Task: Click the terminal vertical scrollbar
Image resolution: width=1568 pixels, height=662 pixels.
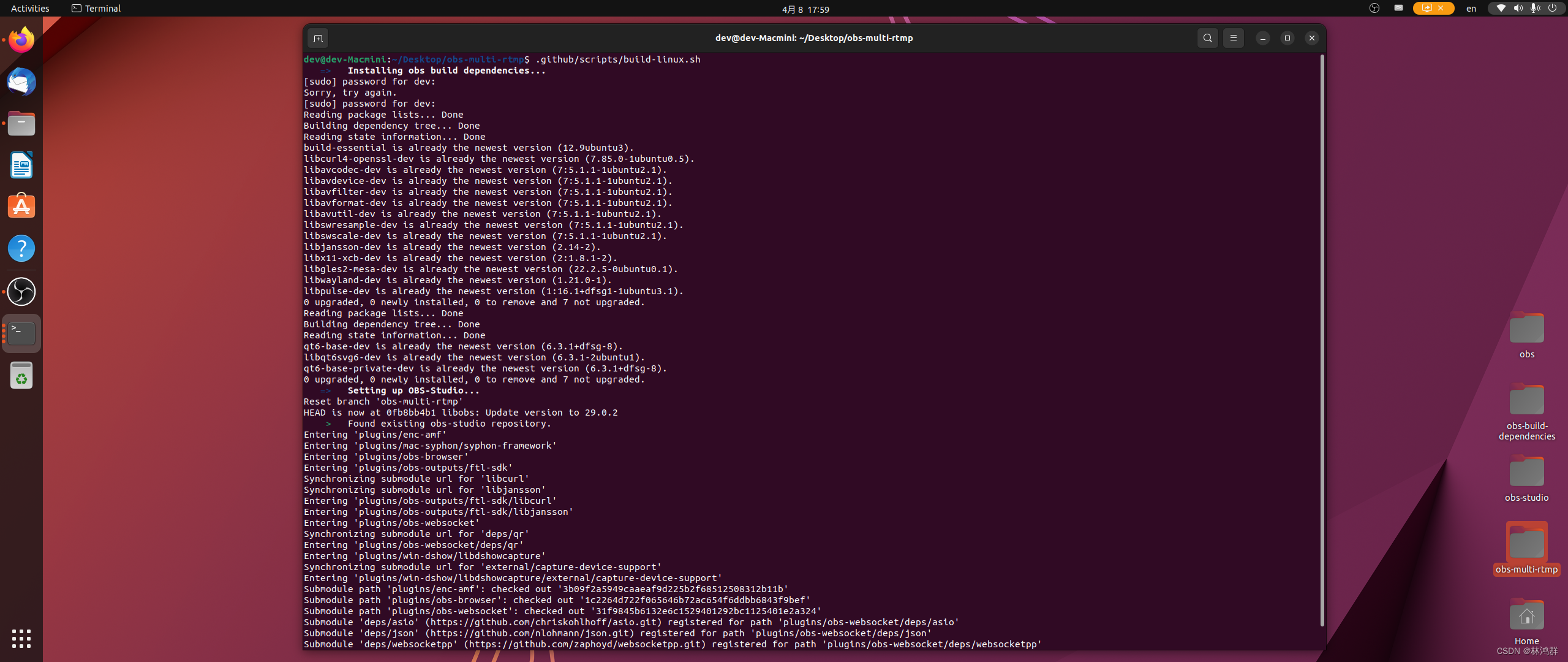Action: coord(1322,340)
